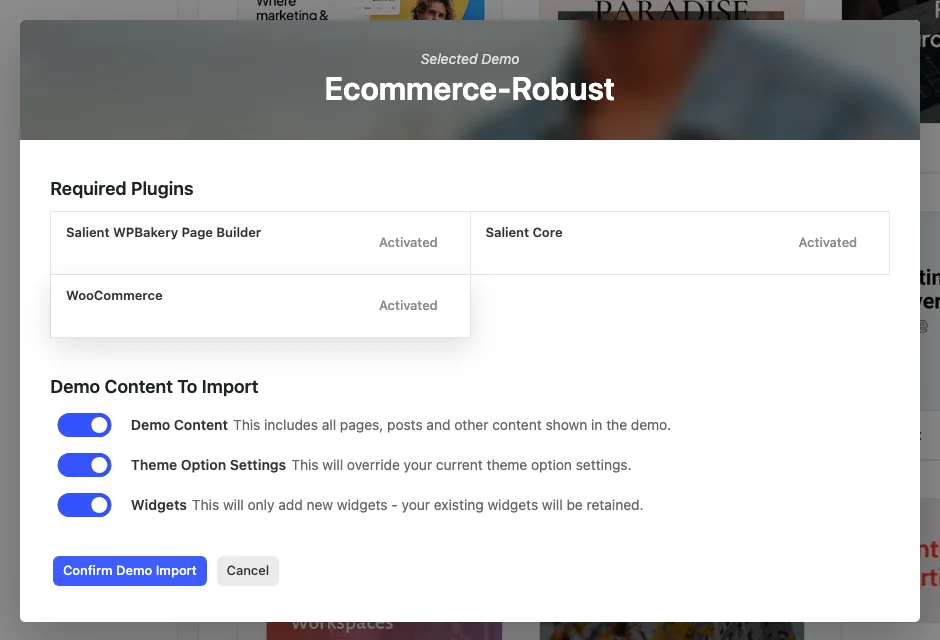Cancel the demo import dialog
This screenshot has height=640, width=940.
(248, 570)
